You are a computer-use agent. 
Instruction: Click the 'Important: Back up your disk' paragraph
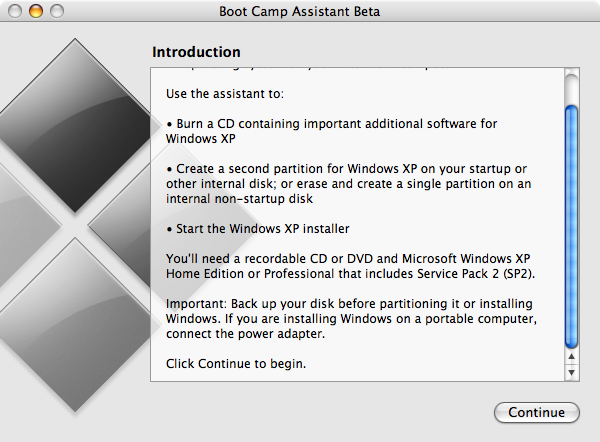pyautogui.click(x=351, y=318)
